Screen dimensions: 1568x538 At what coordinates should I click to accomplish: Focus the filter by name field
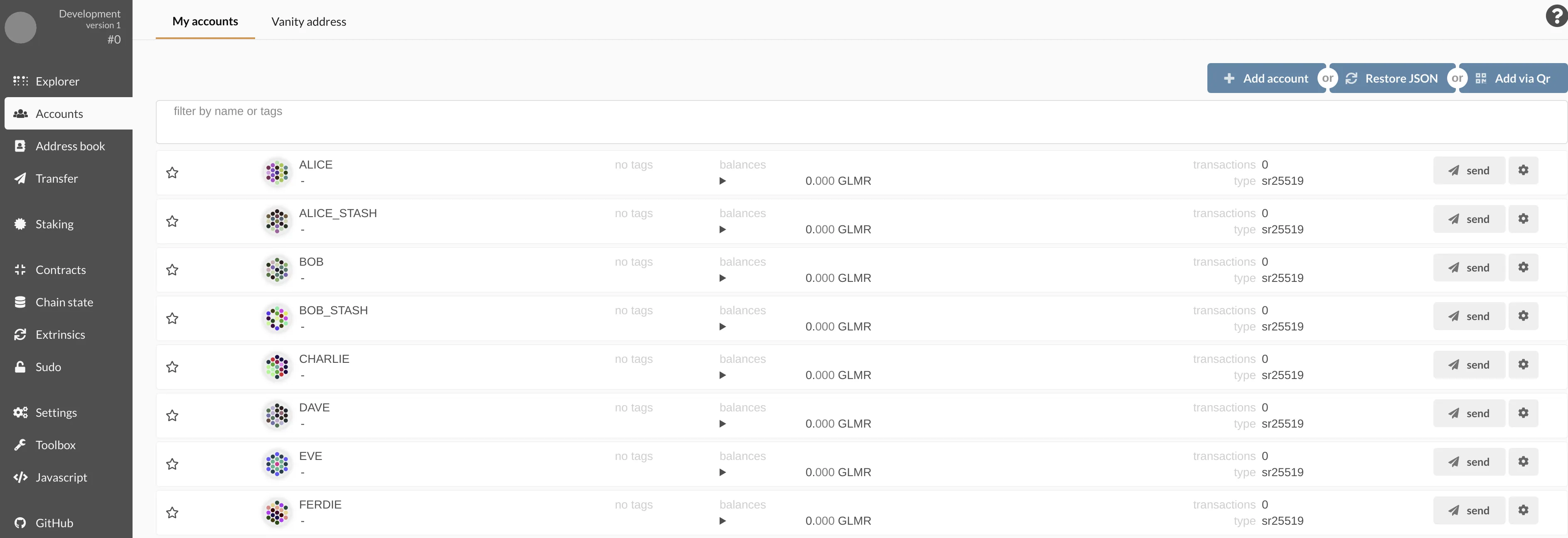pos(861,122)
